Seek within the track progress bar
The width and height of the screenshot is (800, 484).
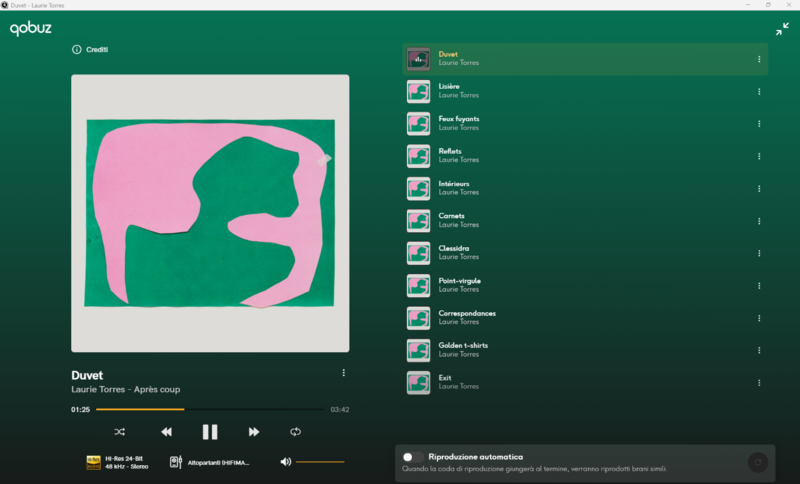210,410
